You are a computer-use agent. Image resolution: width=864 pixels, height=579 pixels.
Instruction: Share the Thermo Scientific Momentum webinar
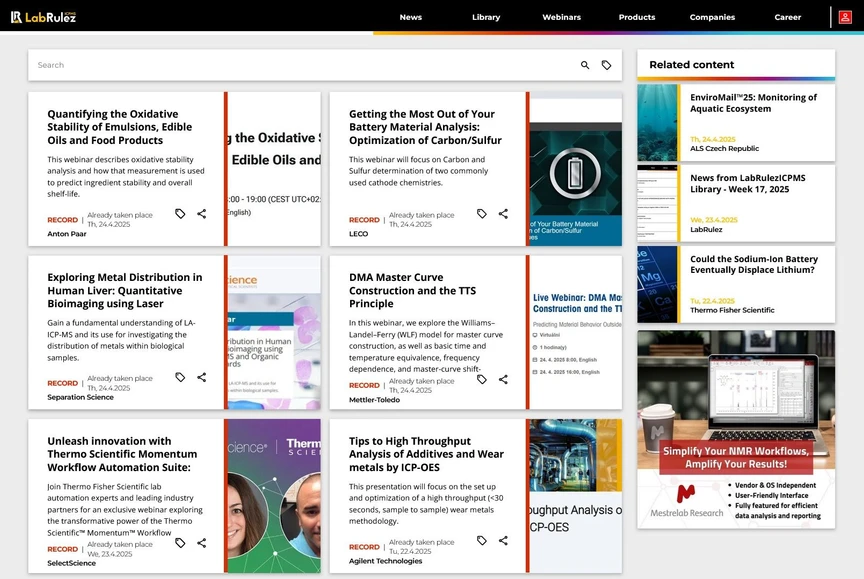point(202,543)
